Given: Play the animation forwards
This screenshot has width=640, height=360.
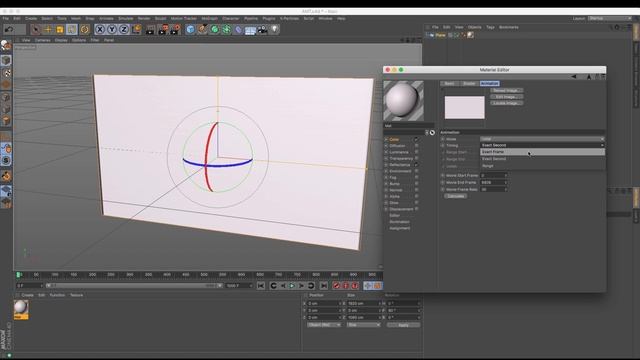Looking at the screenshot, I should pyautogui.click(x=292, y=286).
